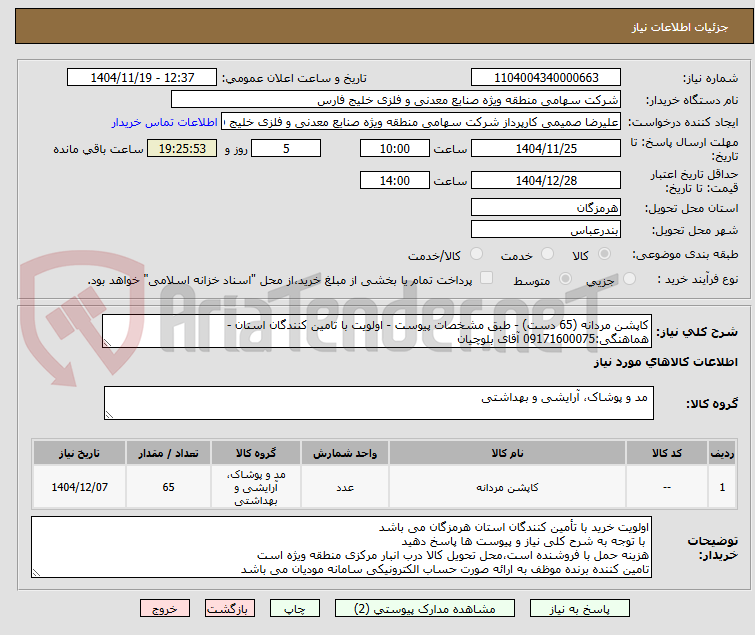Viewport: 755px width, 635px height.
Task: Click the request creator field علیرضا صمیمی
Action: pos(421,122)
